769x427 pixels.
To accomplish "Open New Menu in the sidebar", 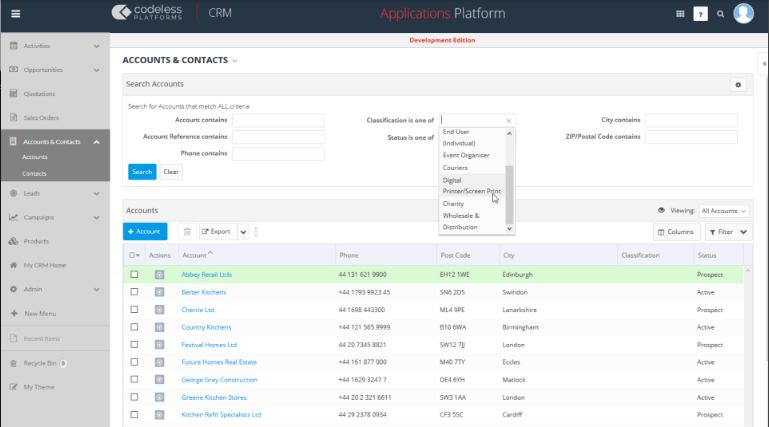I will click(x=40, y=314).
